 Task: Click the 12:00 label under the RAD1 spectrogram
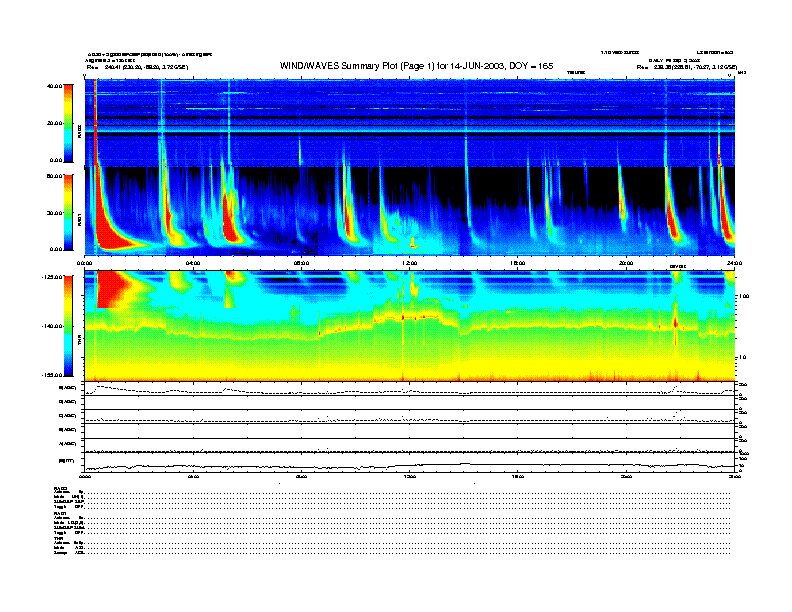click(409, 263)
